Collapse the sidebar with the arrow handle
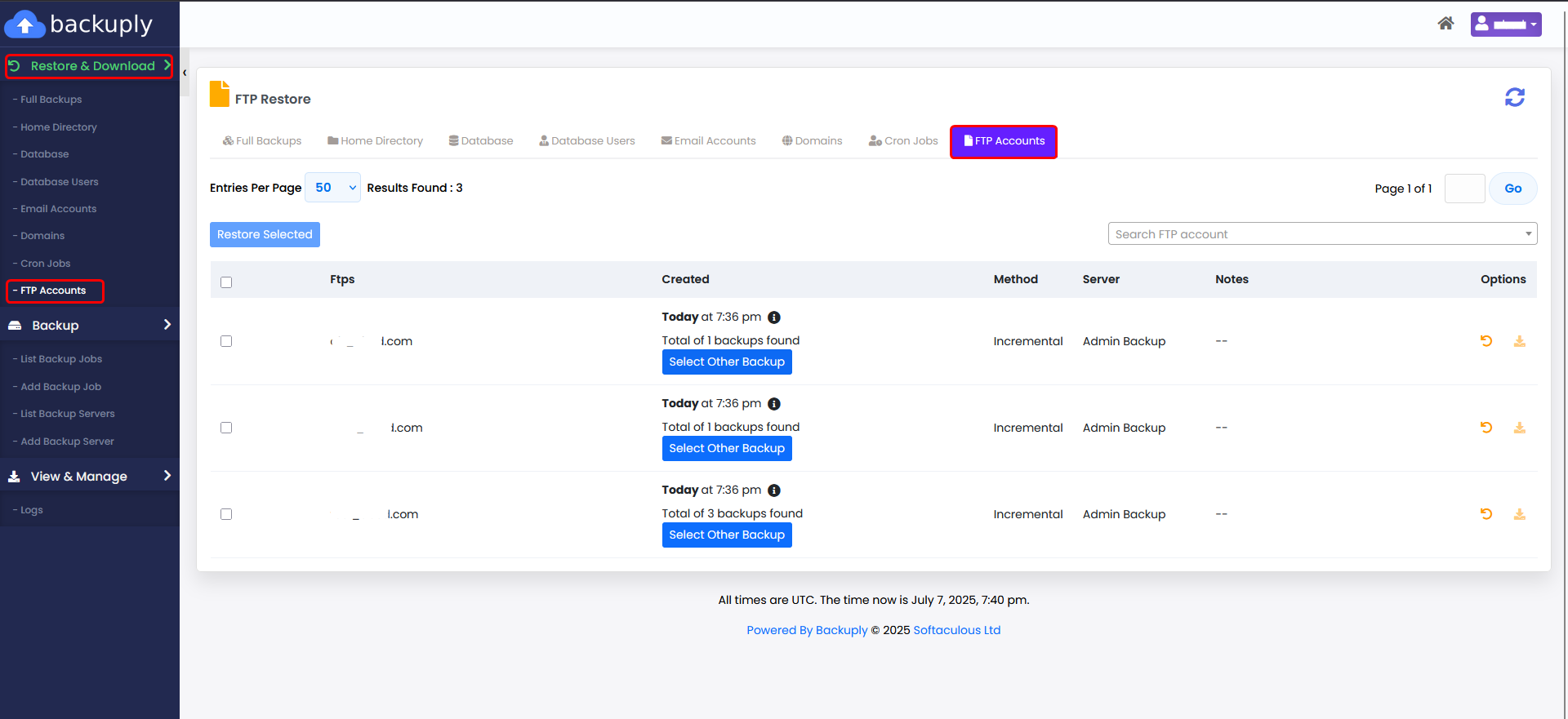 click(185, 73)
